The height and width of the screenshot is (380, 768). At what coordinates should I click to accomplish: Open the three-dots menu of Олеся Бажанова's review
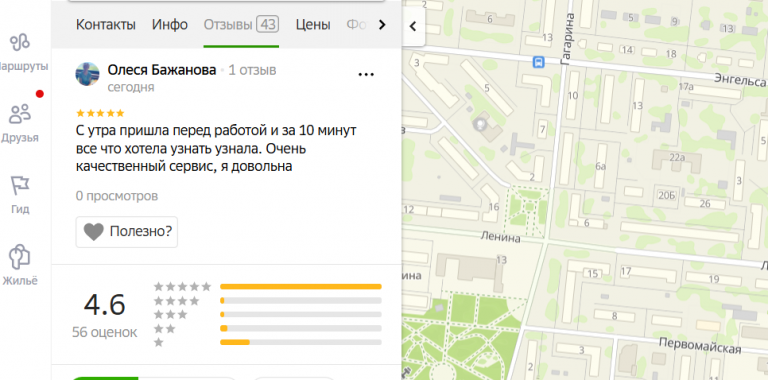pyautogui.click(x=366, y=74)
